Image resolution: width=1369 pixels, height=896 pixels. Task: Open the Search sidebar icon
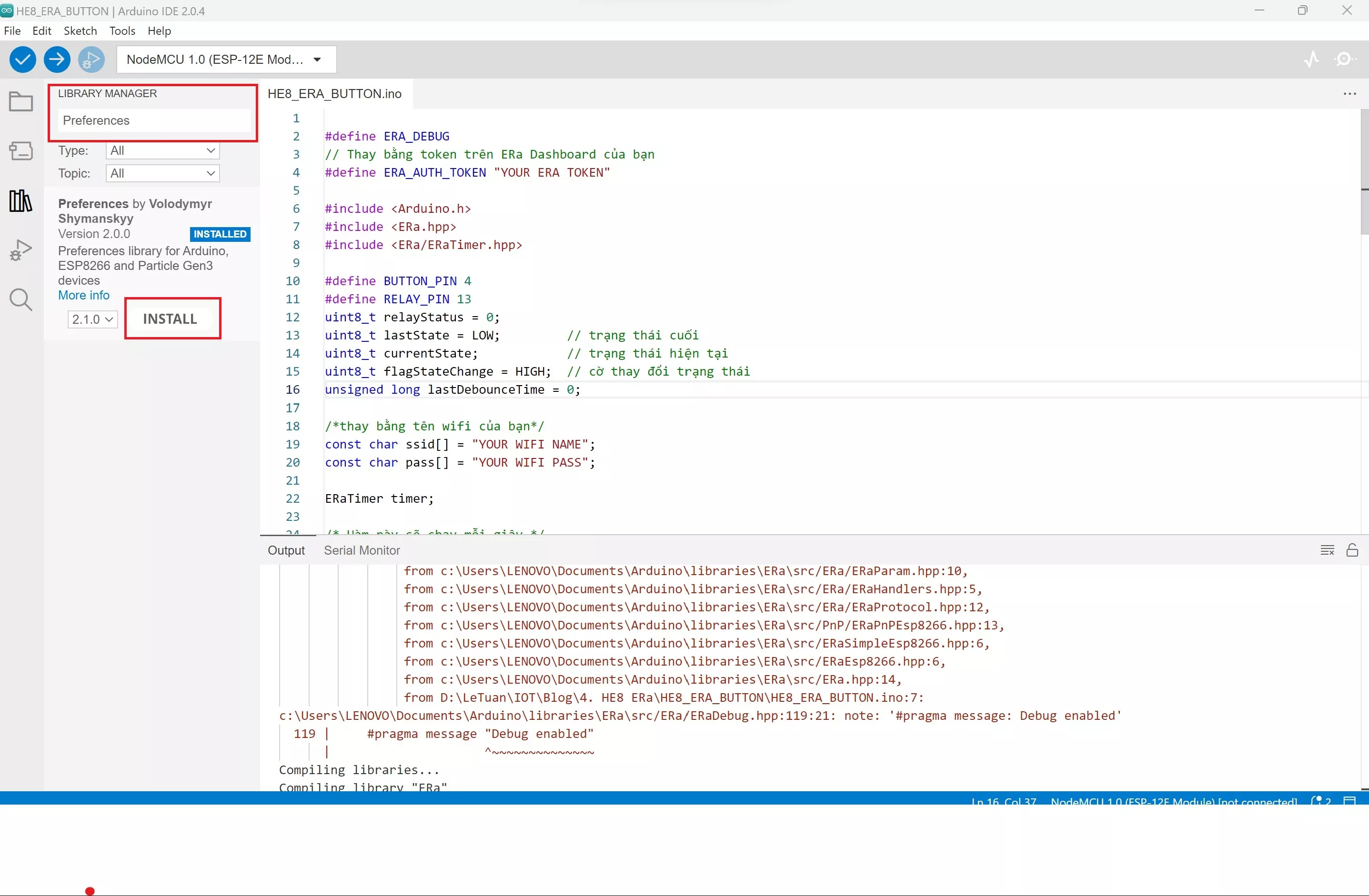(x=21, y=299)
